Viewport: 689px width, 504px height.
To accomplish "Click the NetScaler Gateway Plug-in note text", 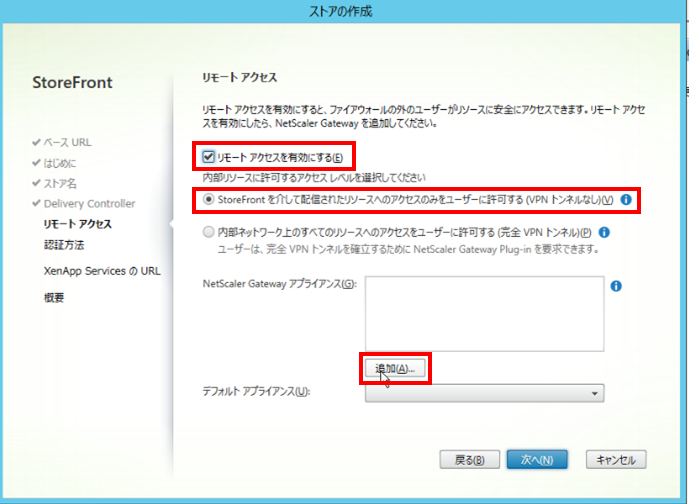I will pyautogui.click(x=409, y=250).
